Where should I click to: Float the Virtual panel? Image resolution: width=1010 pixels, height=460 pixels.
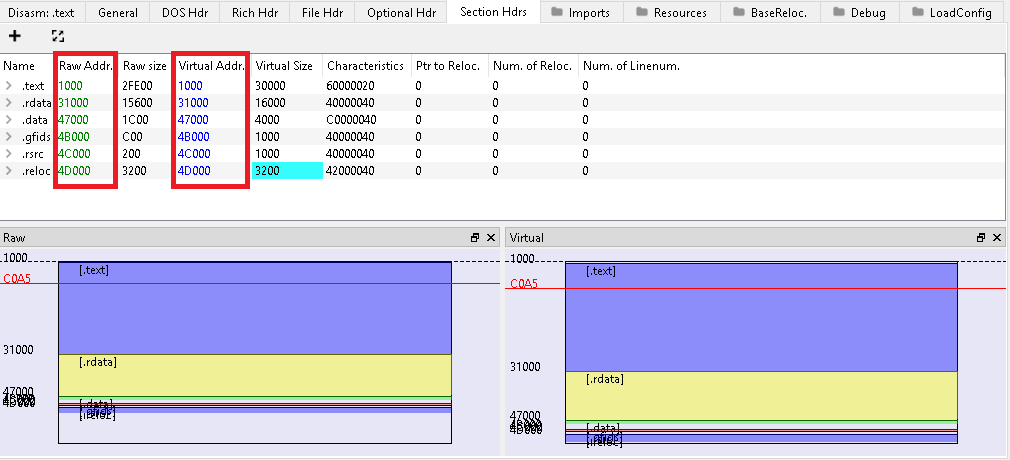pos(981,238)
